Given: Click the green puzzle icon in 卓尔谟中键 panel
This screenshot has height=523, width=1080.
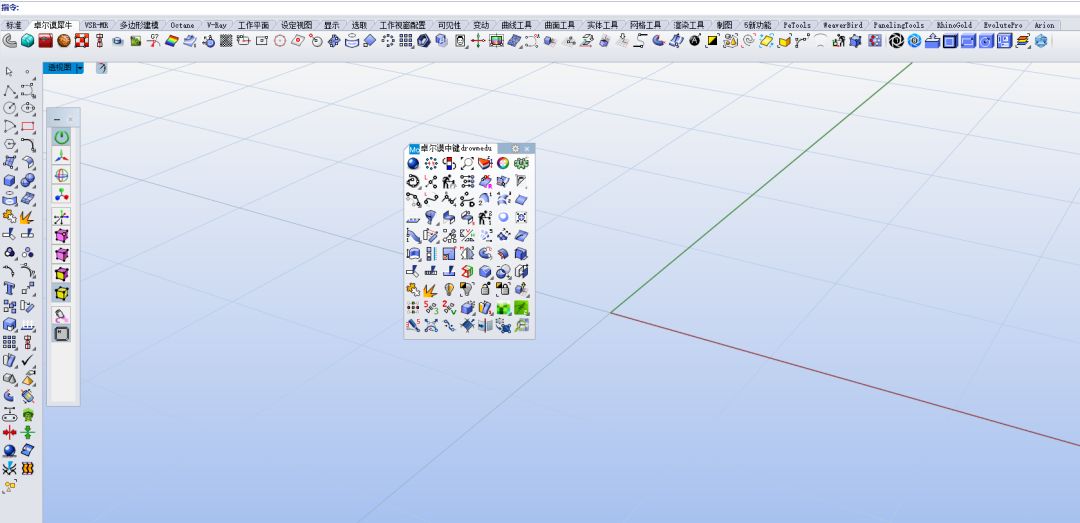Looking at the screenshot, I should tap(521, 163).
